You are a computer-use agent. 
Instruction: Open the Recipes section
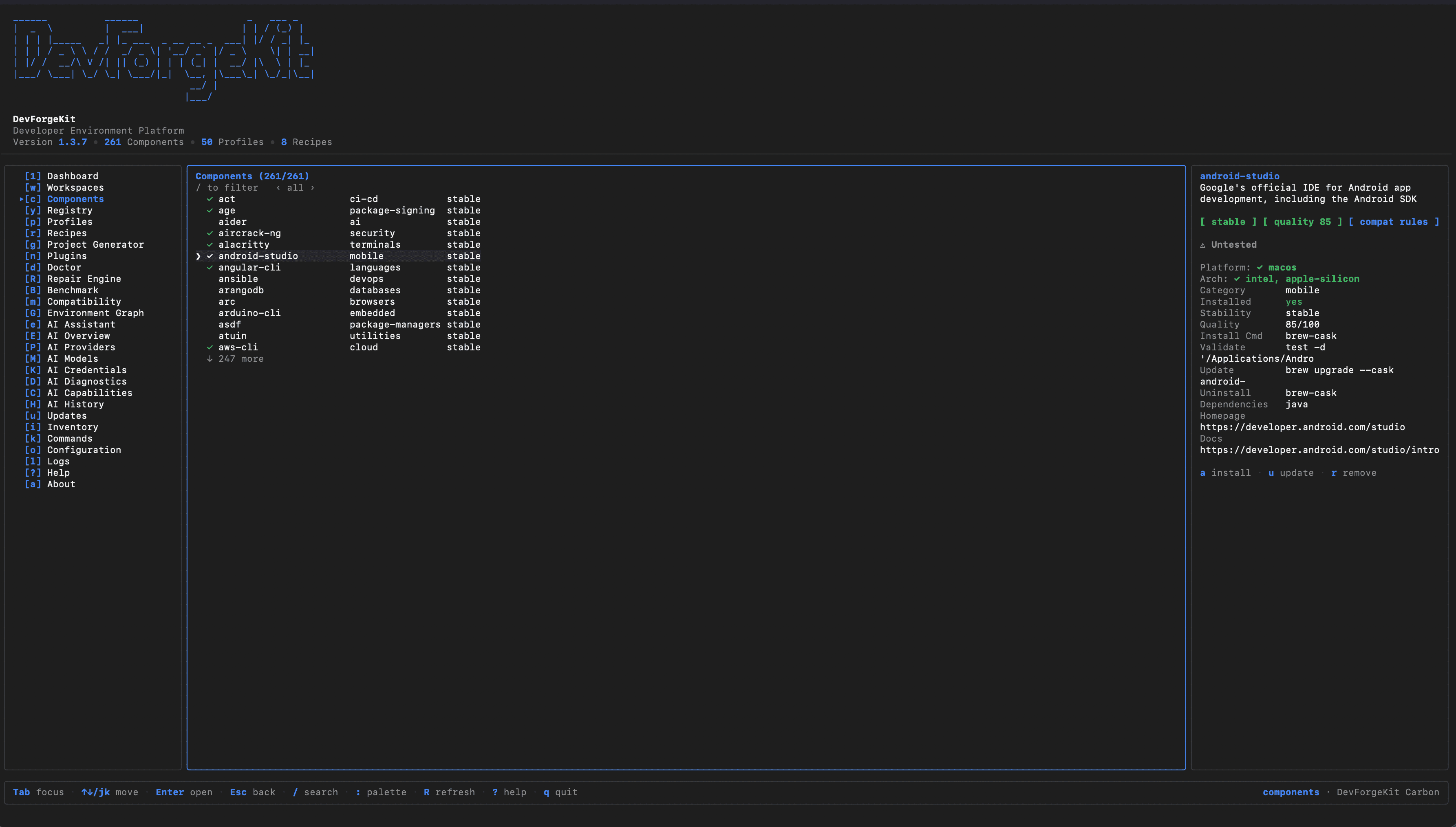coord(56,233)
